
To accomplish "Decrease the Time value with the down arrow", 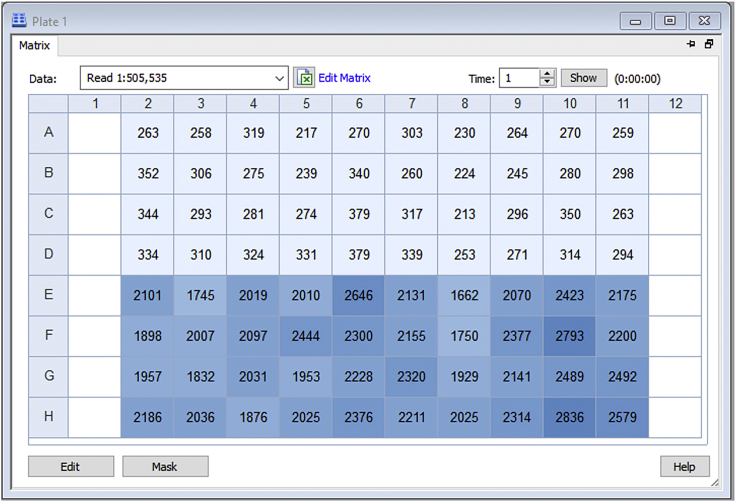I will click(x=547, y=83).
